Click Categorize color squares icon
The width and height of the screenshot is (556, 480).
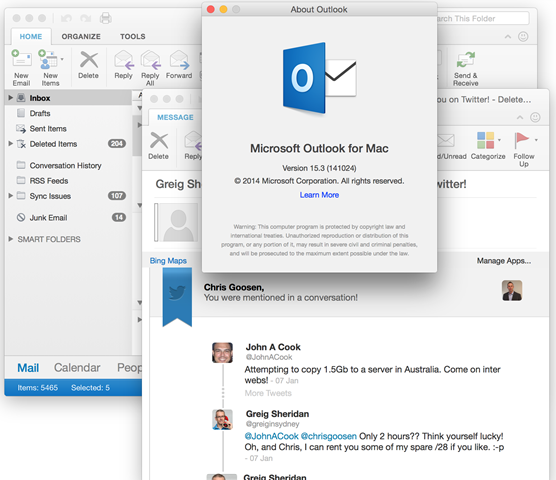485,140
